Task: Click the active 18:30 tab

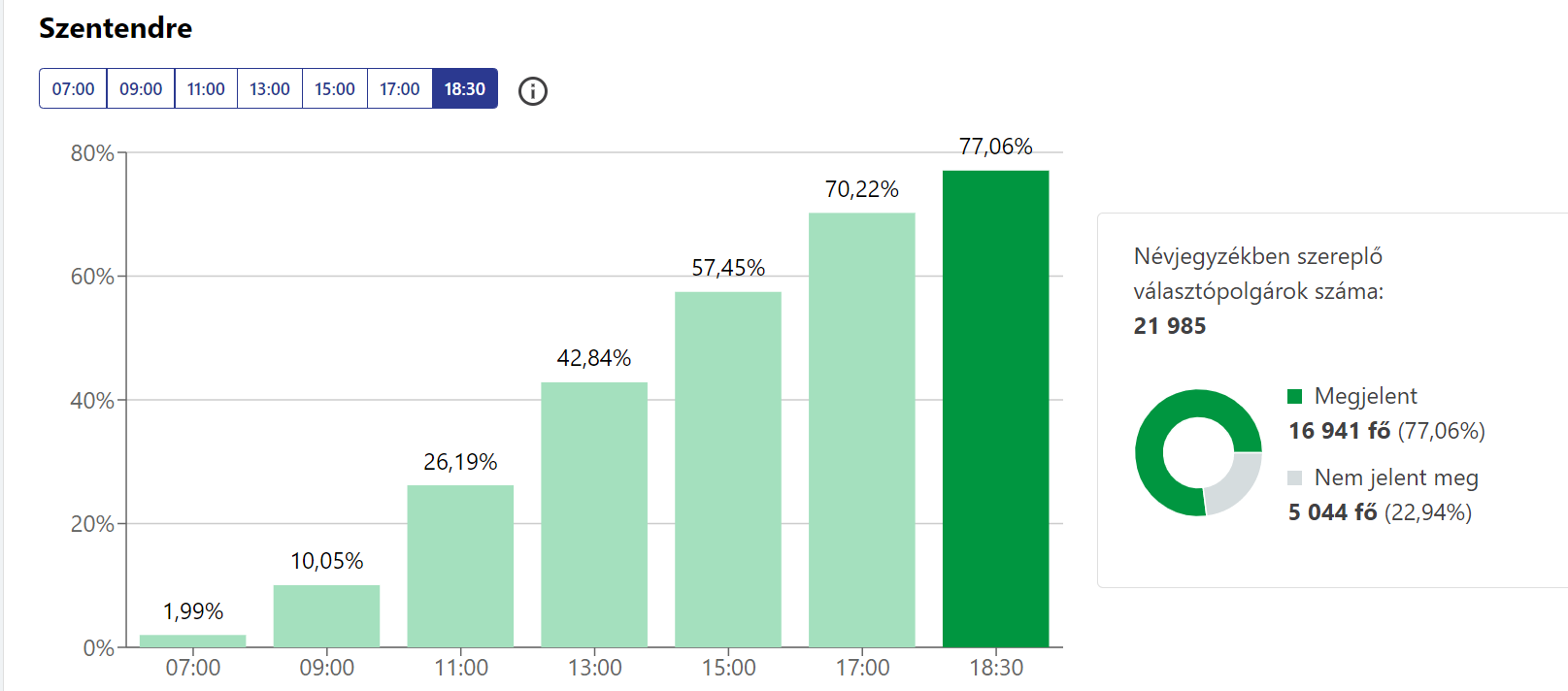Action: (x=465, y=89)
